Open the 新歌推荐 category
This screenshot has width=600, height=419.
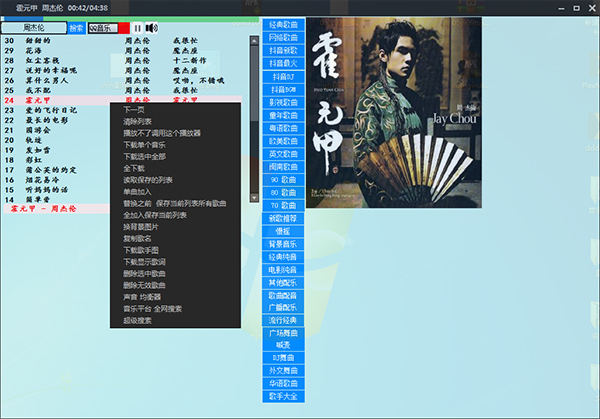pos(283,218)
